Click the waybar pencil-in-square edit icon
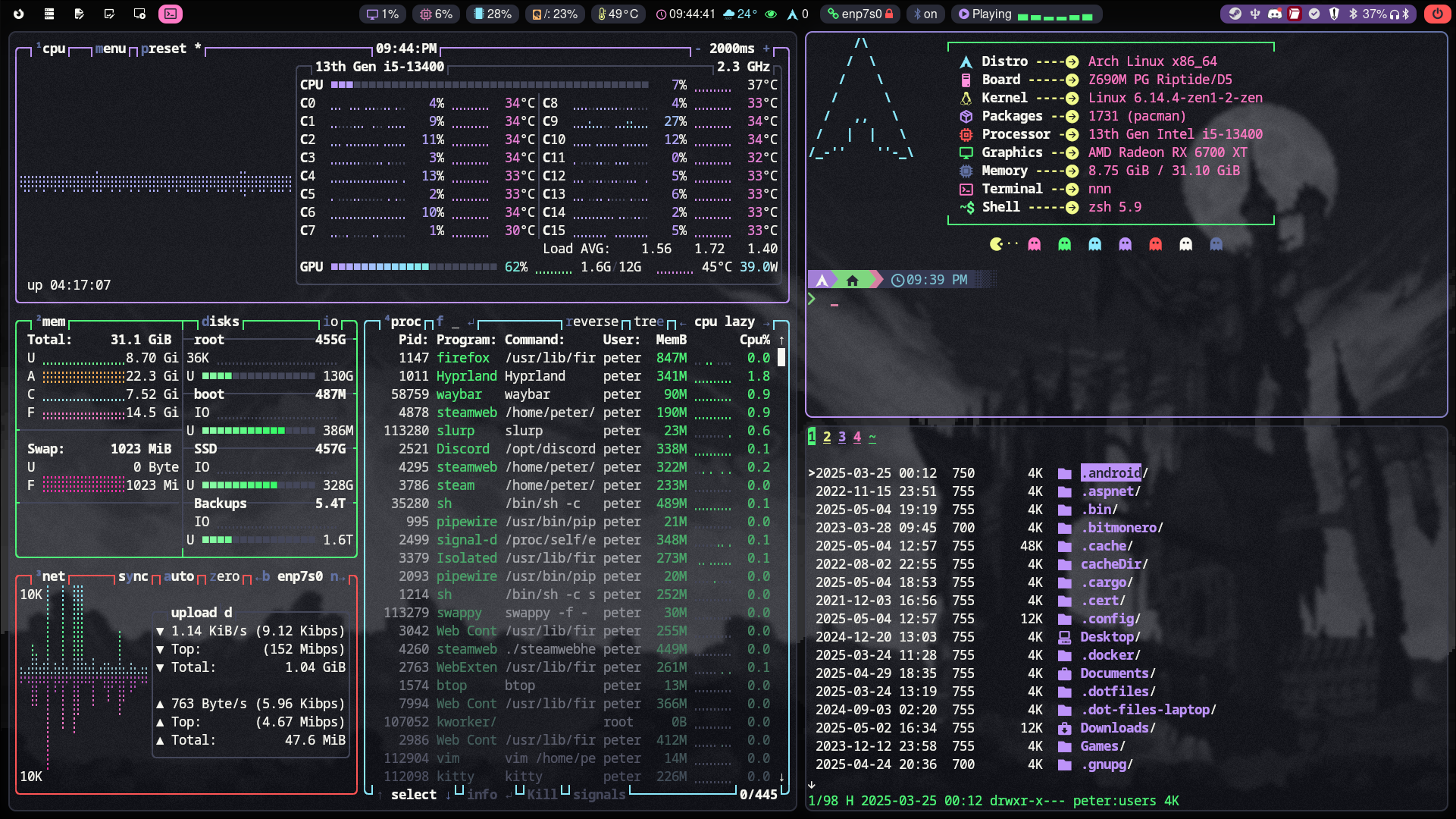This screenshot has width=1456, height=819. pyautogui.click(x=109, y=14)
